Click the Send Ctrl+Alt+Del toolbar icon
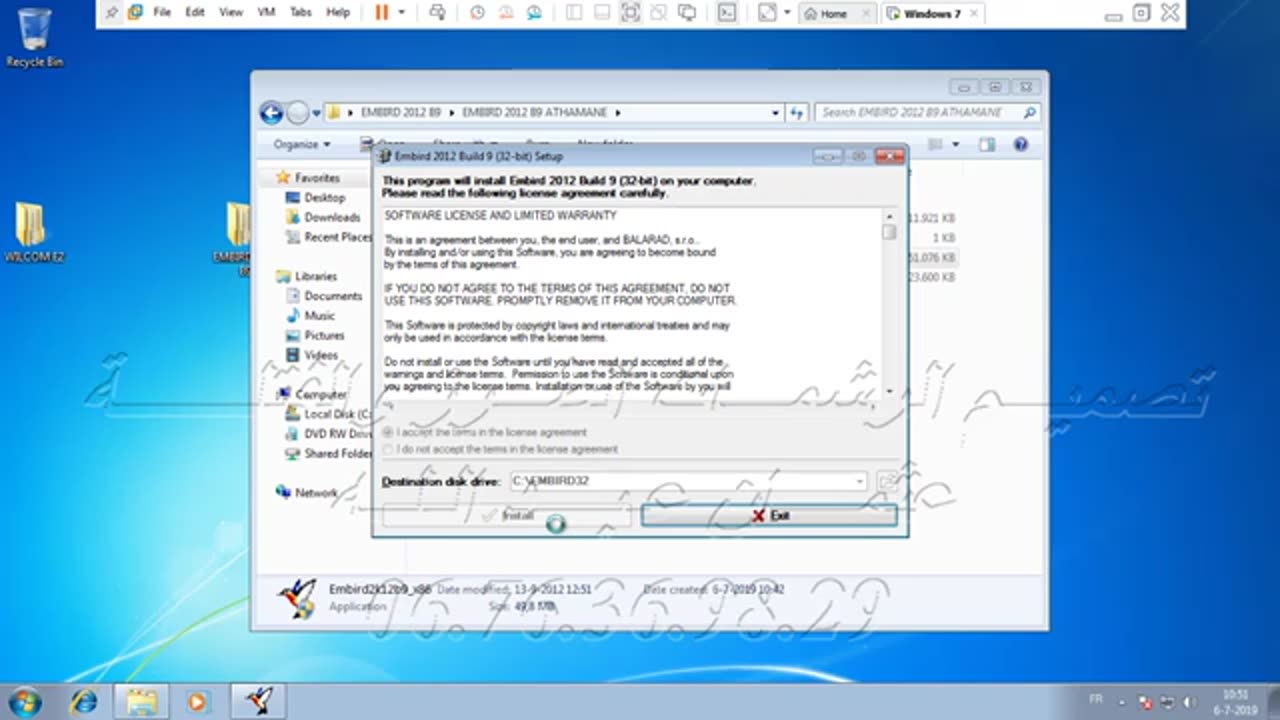This screenshot has height=720, width=1280. 437,13
